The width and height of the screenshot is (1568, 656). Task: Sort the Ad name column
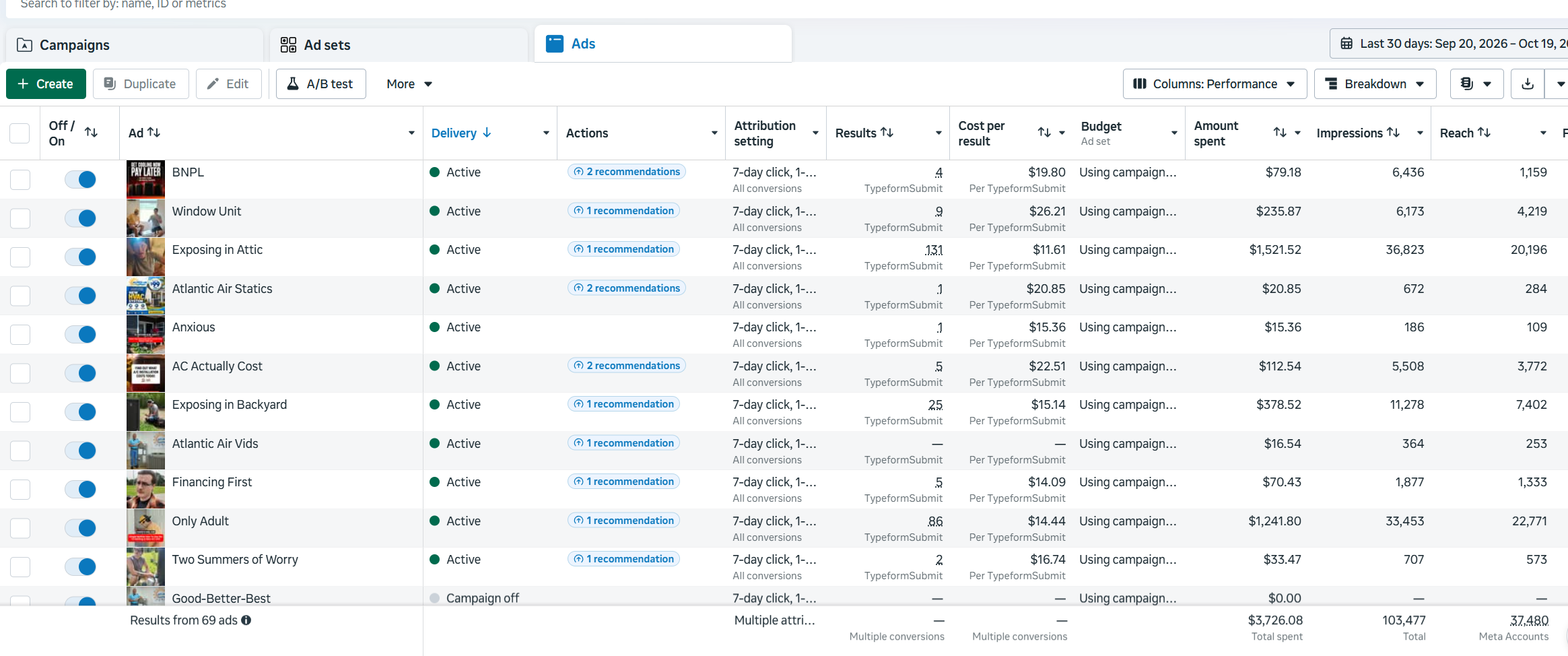[x=154, y=133]
